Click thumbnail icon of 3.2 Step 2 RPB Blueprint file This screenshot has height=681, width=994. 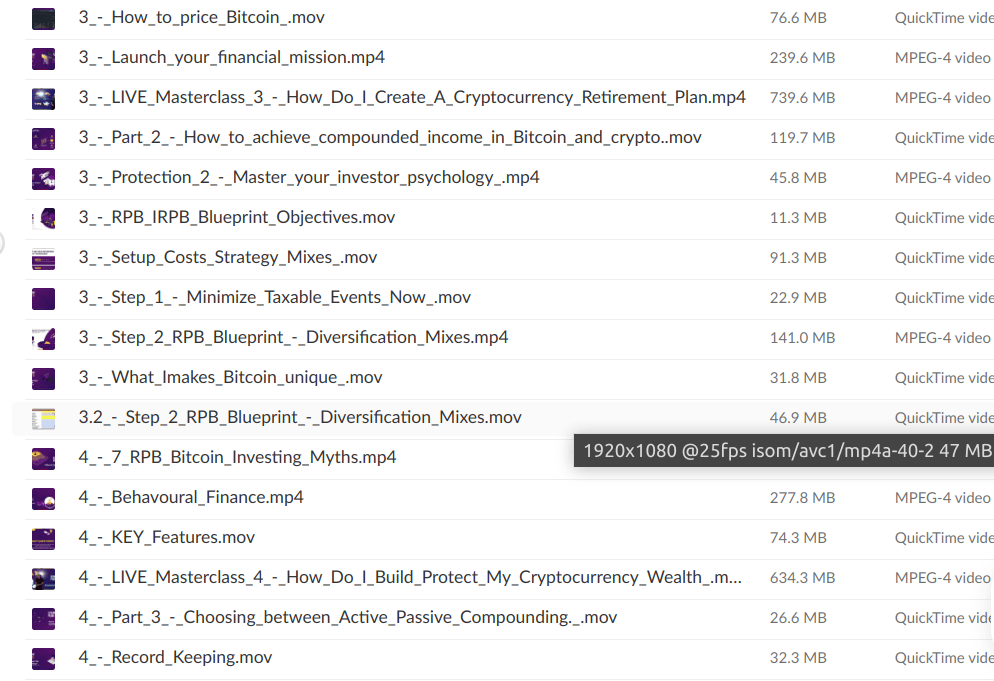coord(43,418)
